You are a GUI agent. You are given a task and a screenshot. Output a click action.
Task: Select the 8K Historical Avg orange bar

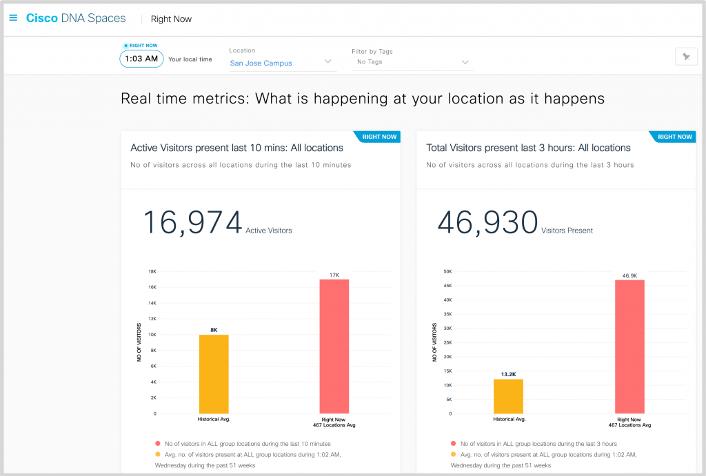click(214, 372)
